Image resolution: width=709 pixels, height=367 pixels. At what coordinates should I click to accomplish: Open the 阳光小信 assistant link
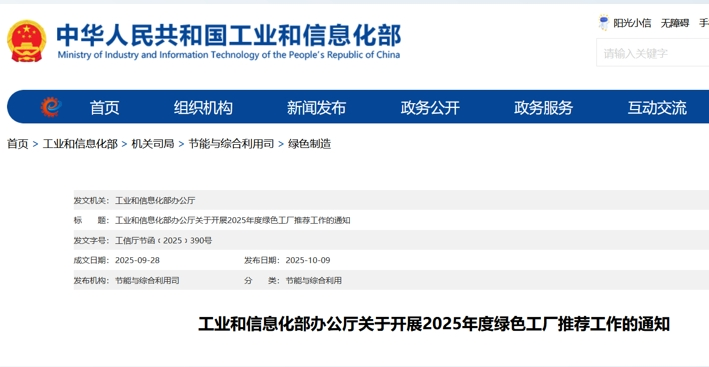(632, 23)
